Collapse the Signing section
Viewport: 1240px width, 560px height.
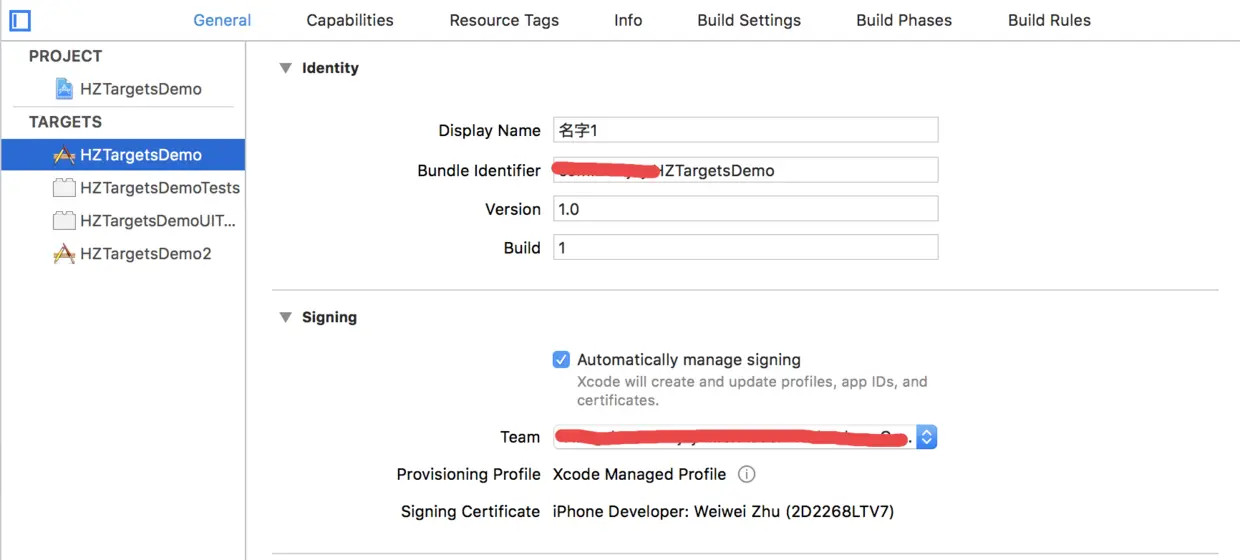[286, 317]
